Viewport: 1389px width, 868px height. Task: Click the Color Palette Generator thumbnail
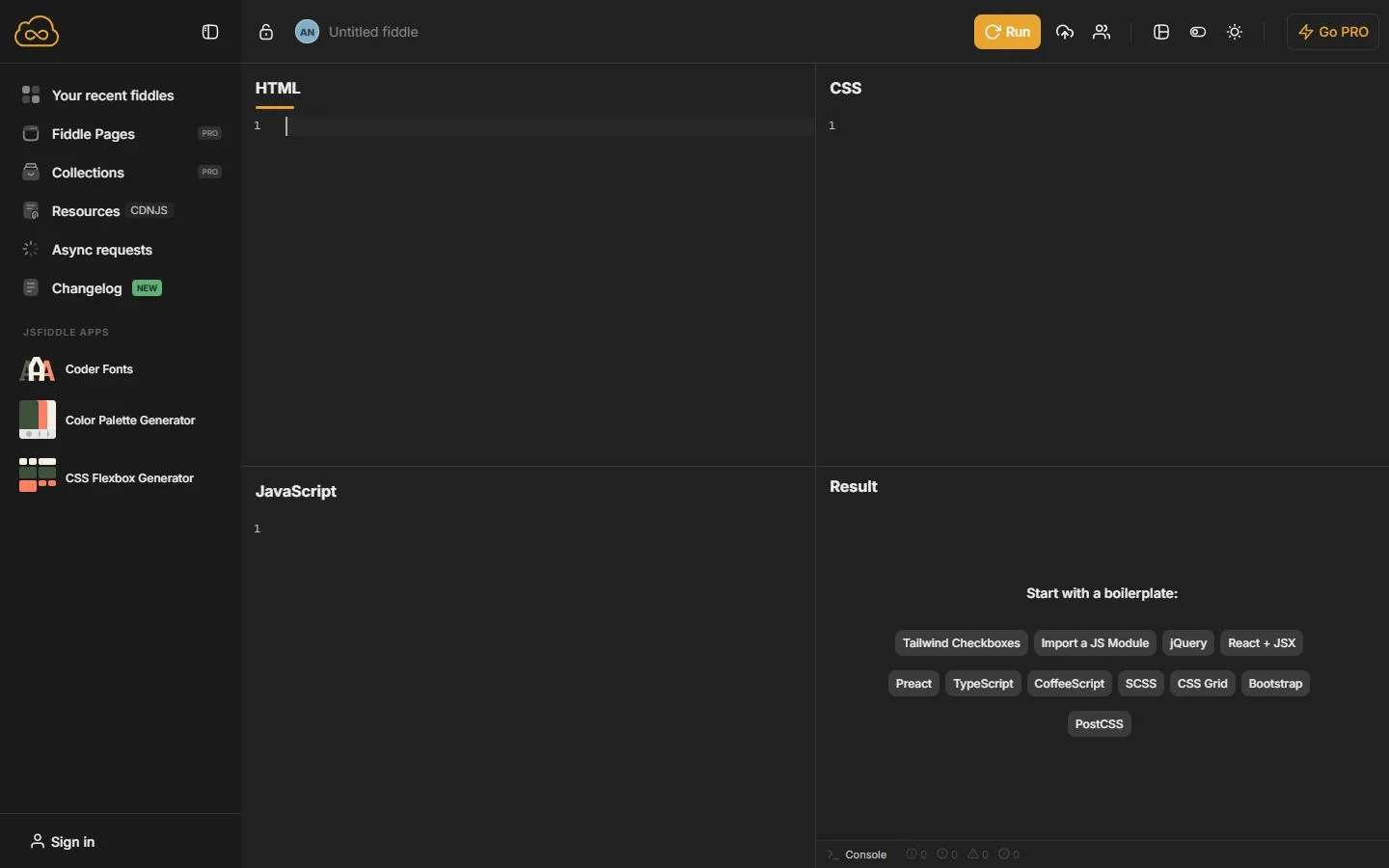(38, 420)
